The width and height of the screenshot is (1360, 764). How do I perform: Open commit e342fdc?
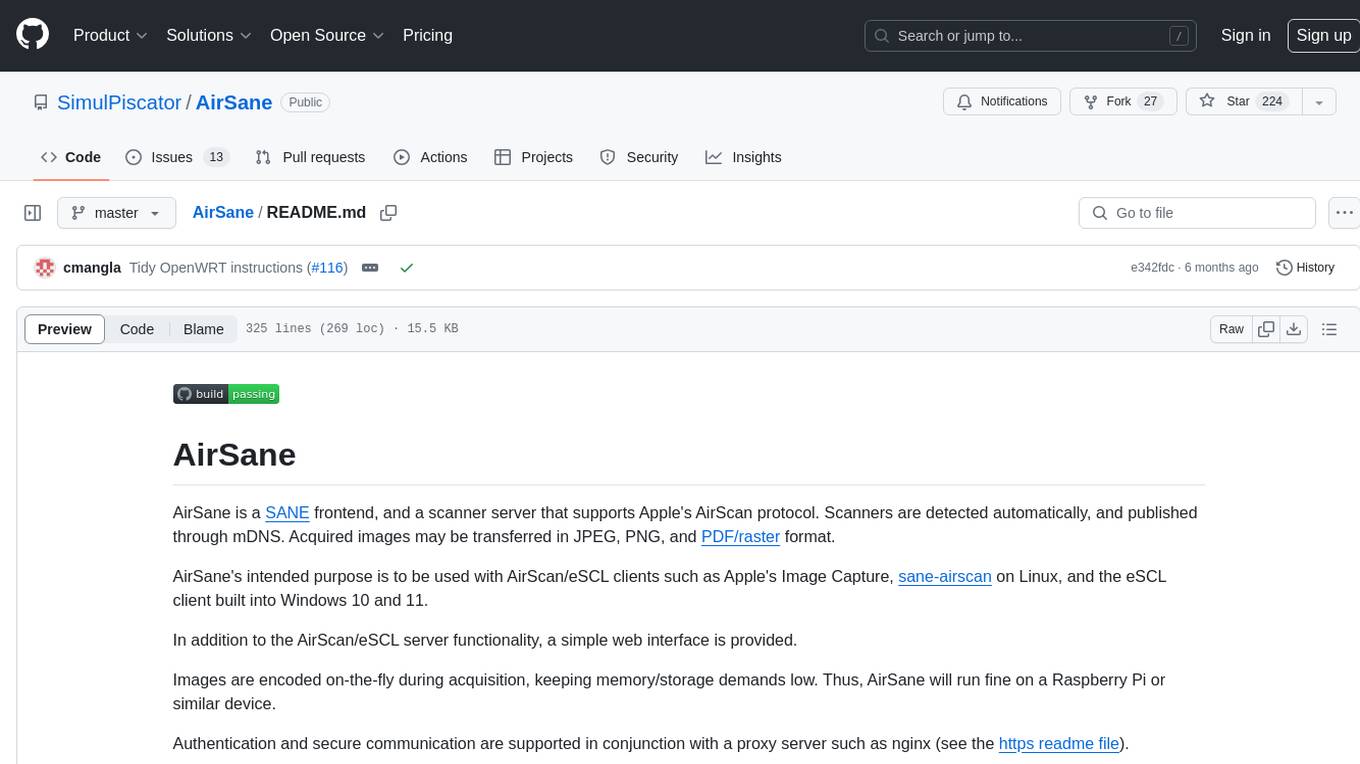tap(1152, 268)
